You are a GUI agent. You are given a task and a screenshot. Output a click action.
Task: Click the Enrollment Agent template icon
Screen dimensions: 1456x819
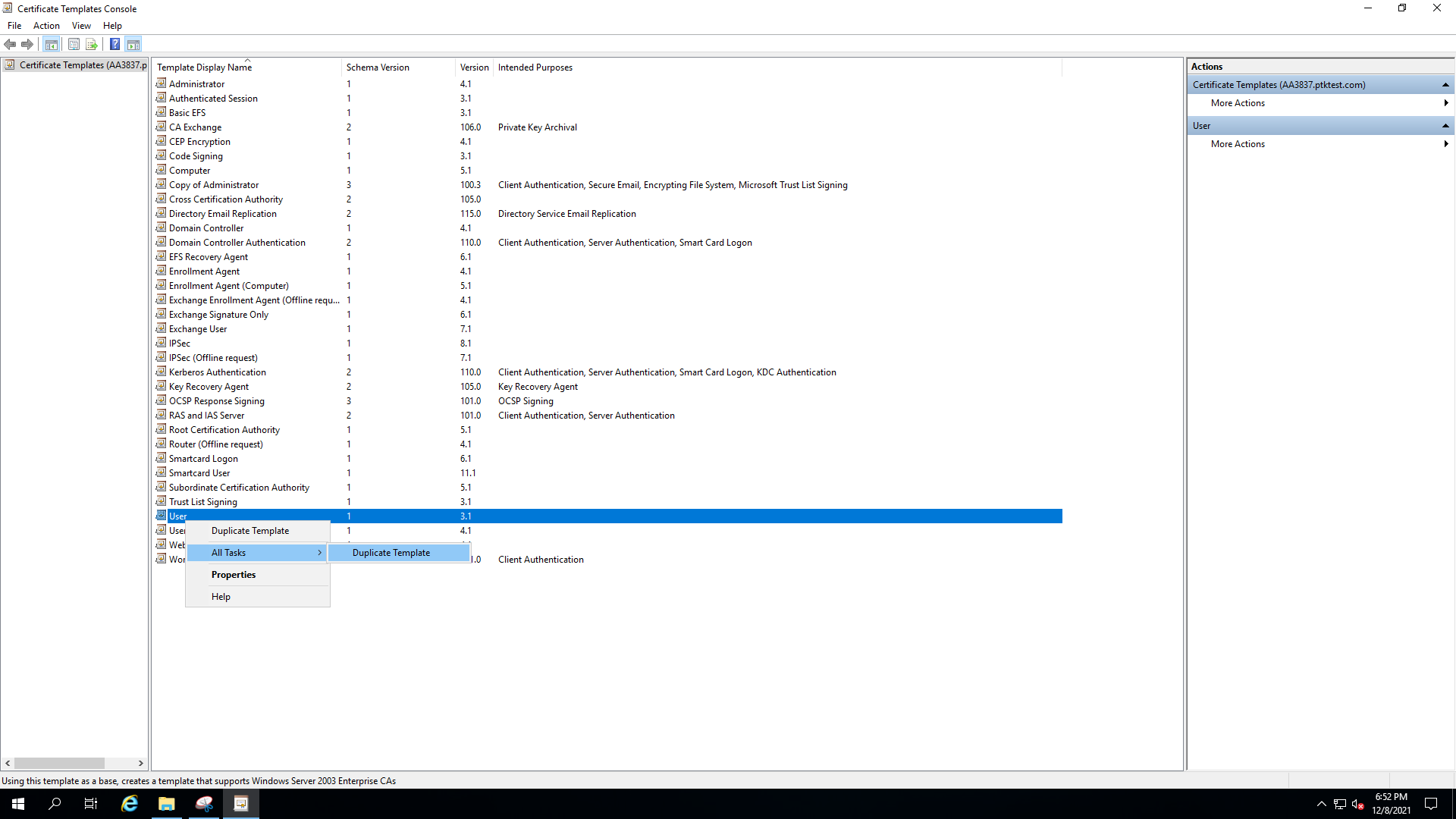[161, 271]
